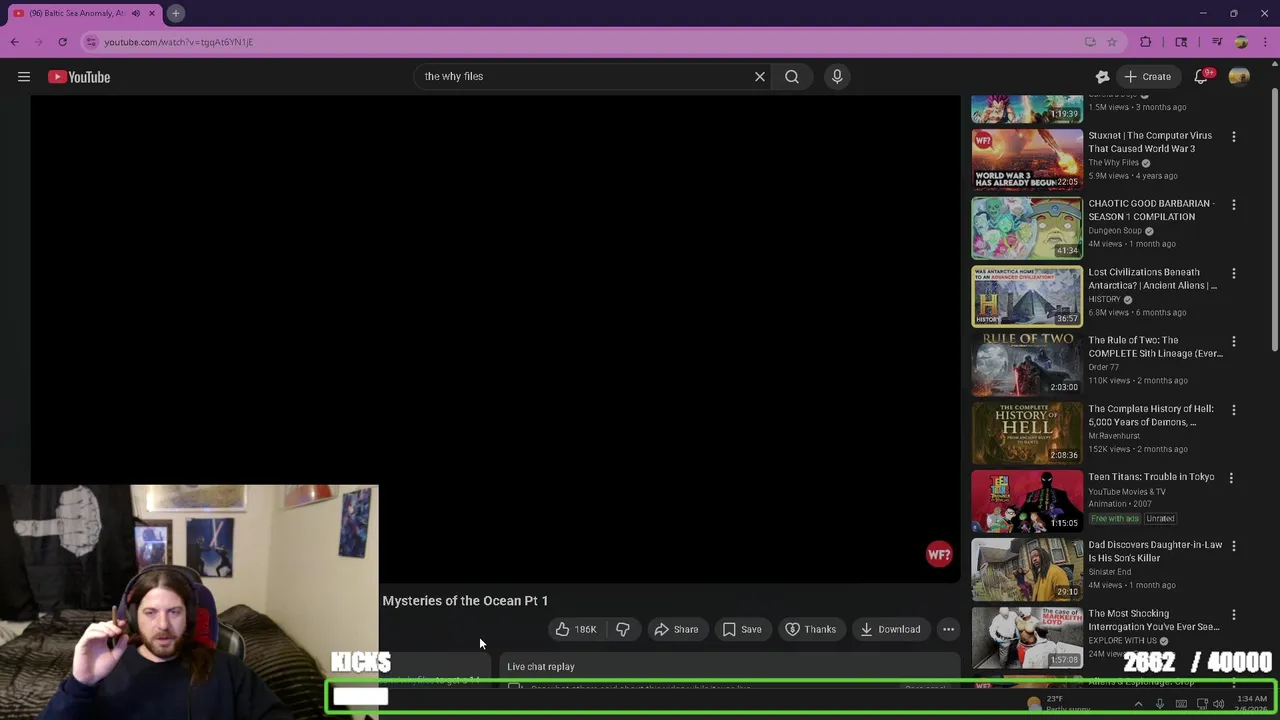Open a new browser tab
The image size is (1280, 720).
tap(175, 13)
